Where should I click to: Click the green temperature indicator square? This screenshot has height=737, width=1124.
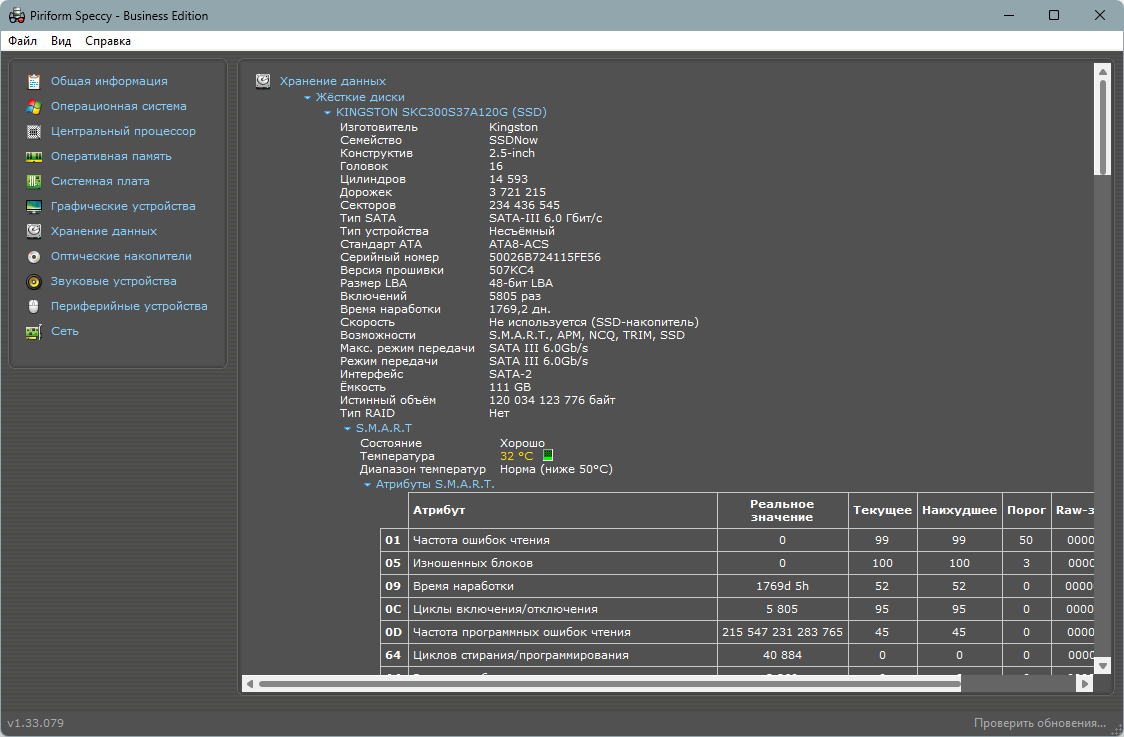548,455
